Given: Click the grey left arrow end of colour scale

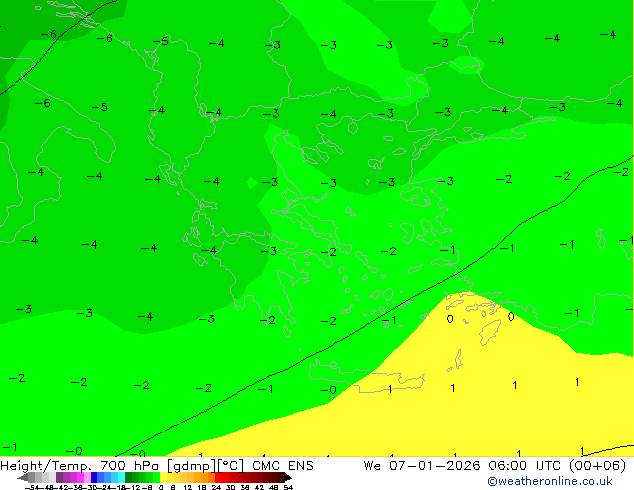Looking at the screenshot, I should pos(23,477).
